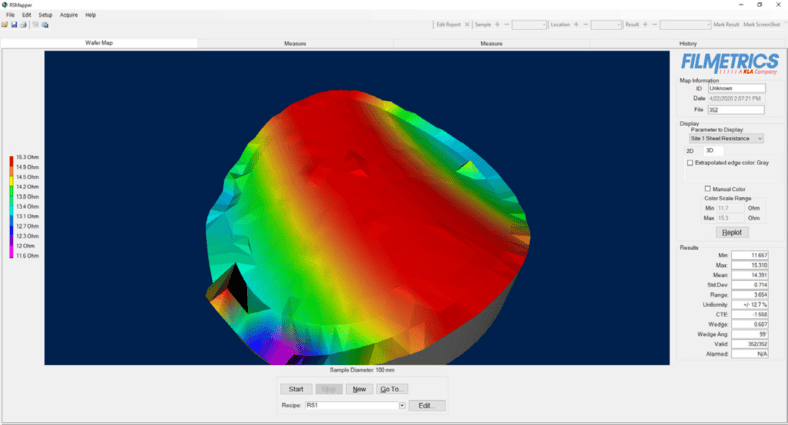
Task: Click the Save toolbar icon
Action: click(13, 24)
